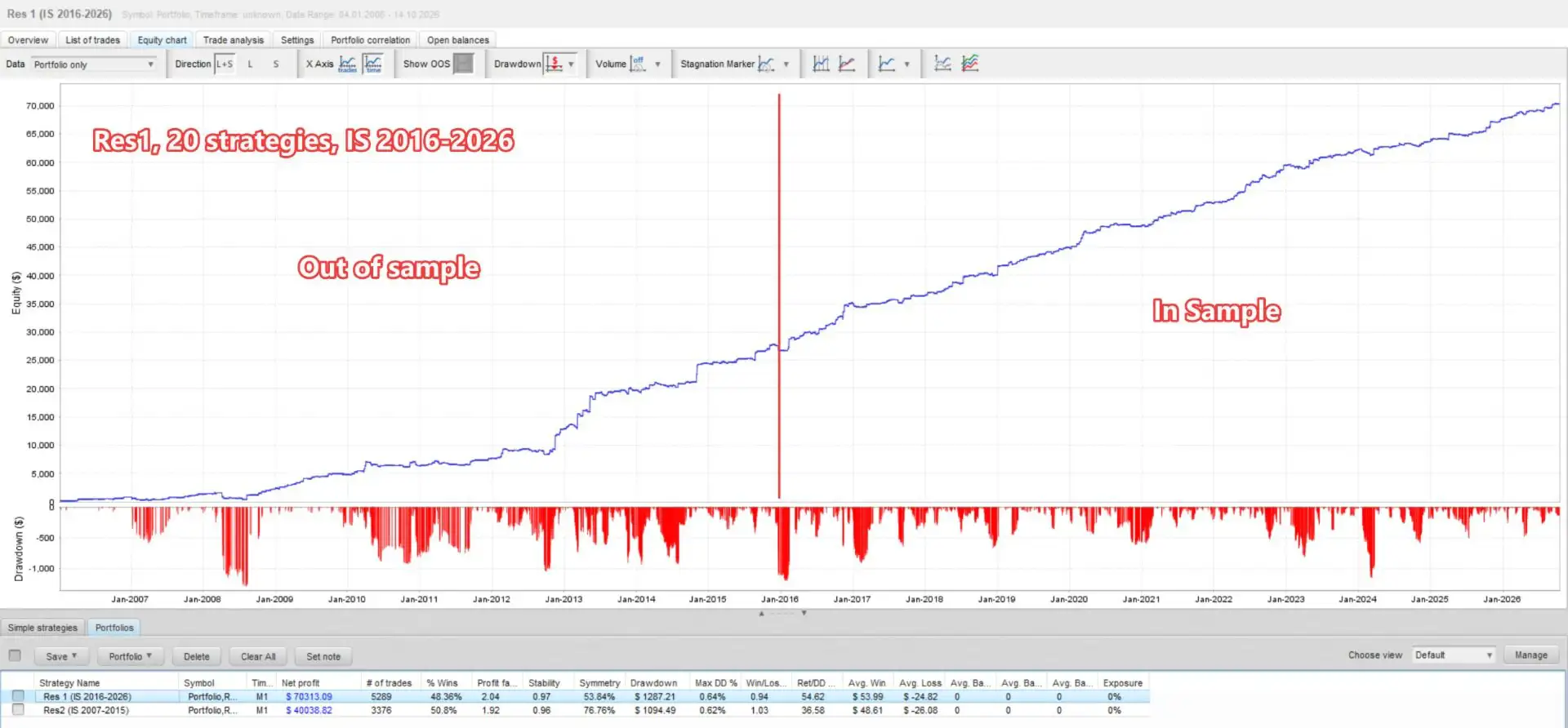Click net profit value $ 40038.82

pos(309,711)
